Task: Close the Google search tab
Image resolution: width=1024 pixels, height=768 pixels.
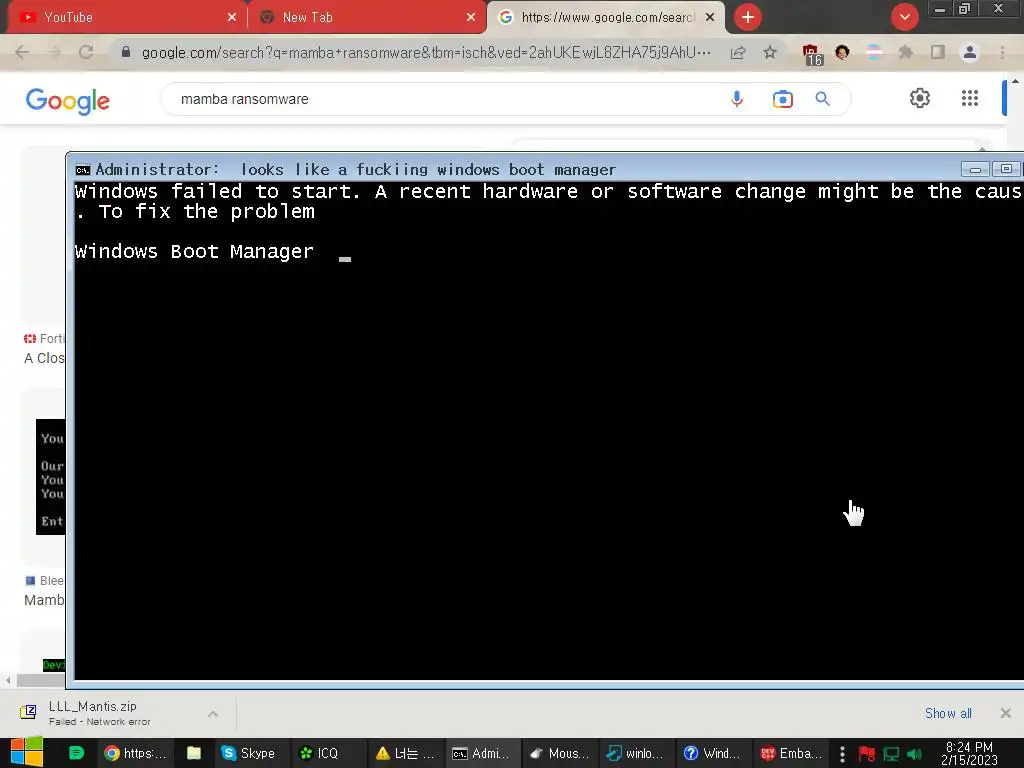Action: click(x=710, y=18)
